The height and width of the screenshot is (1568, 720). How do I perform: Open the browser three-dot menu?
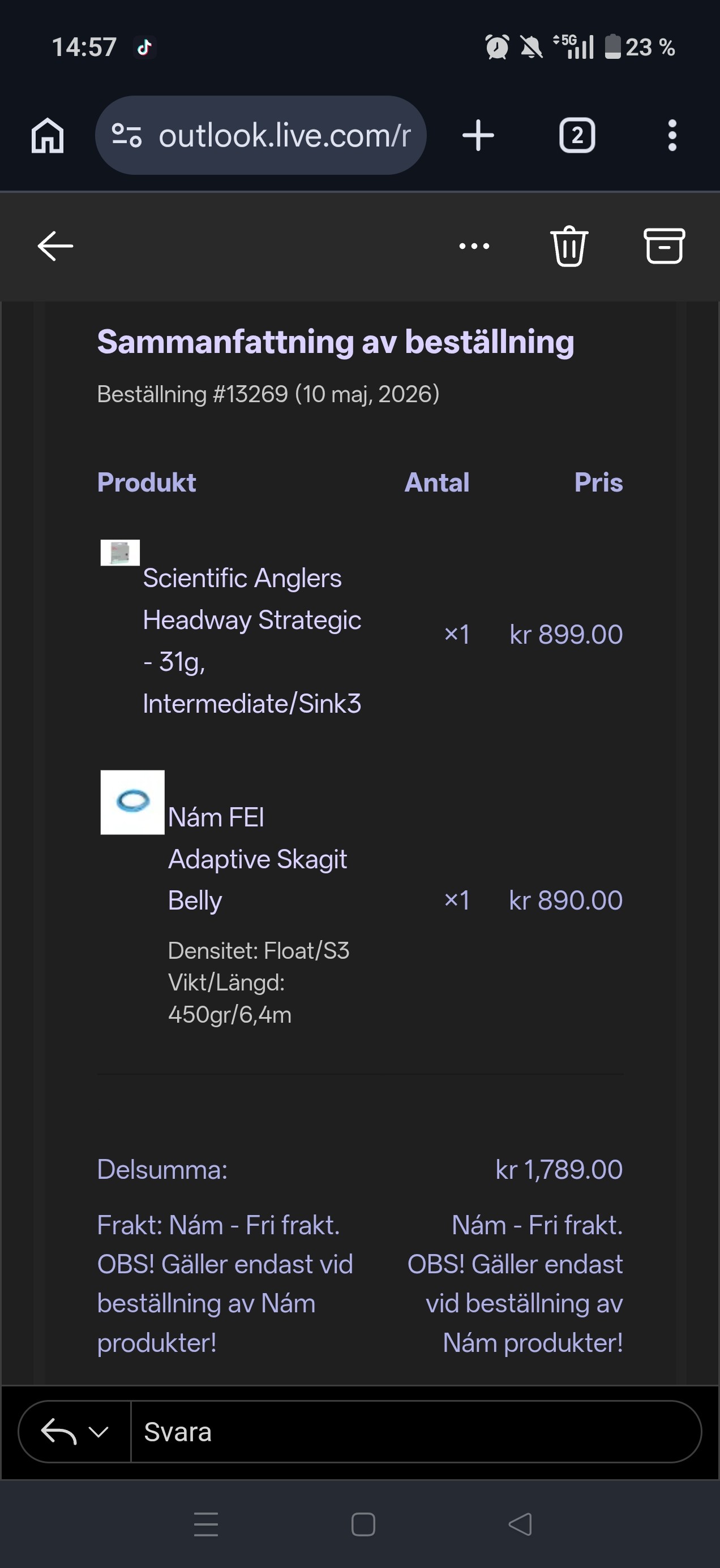(x=672, y=135)
